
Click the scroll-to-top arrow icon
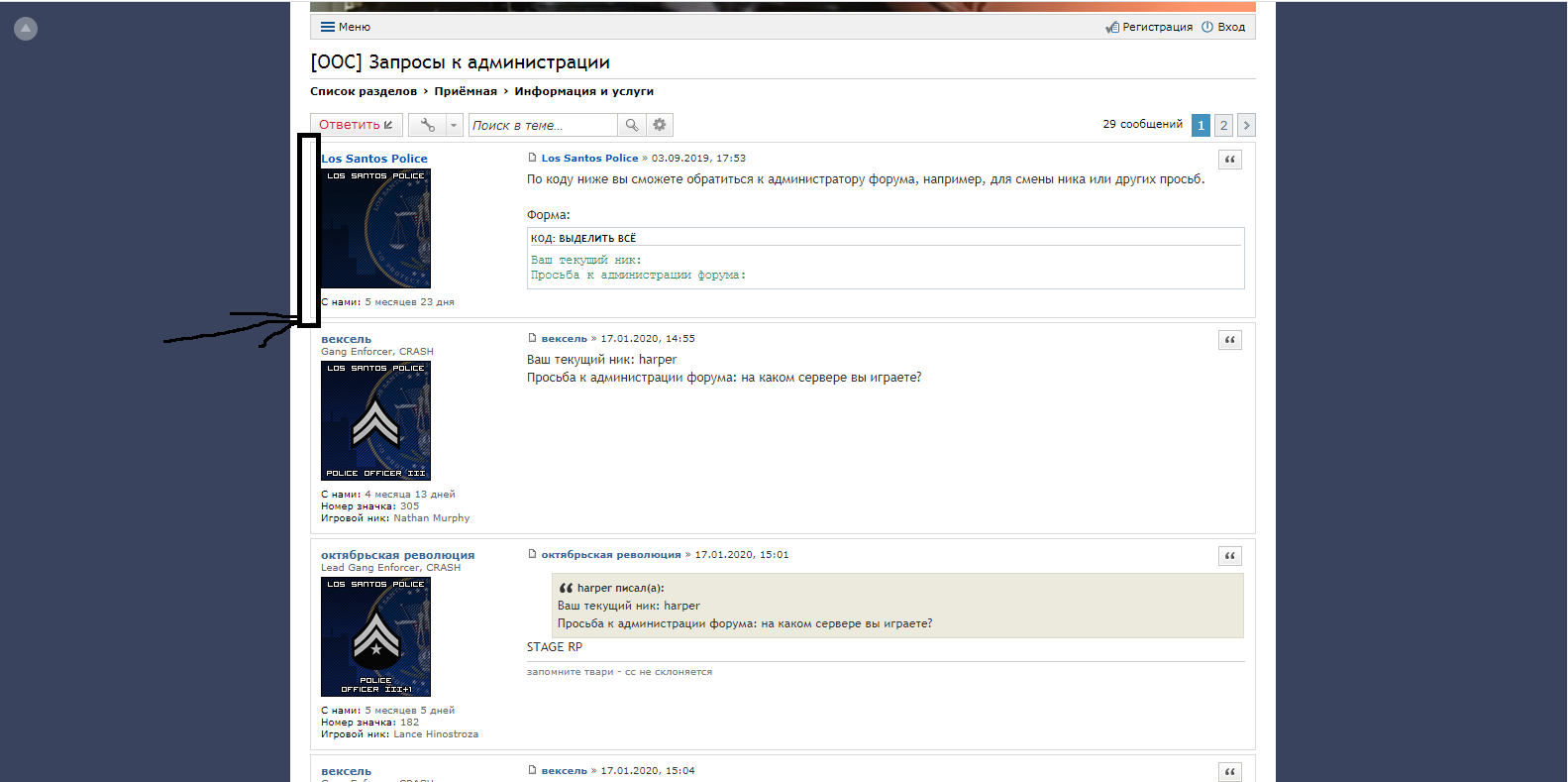26,29
